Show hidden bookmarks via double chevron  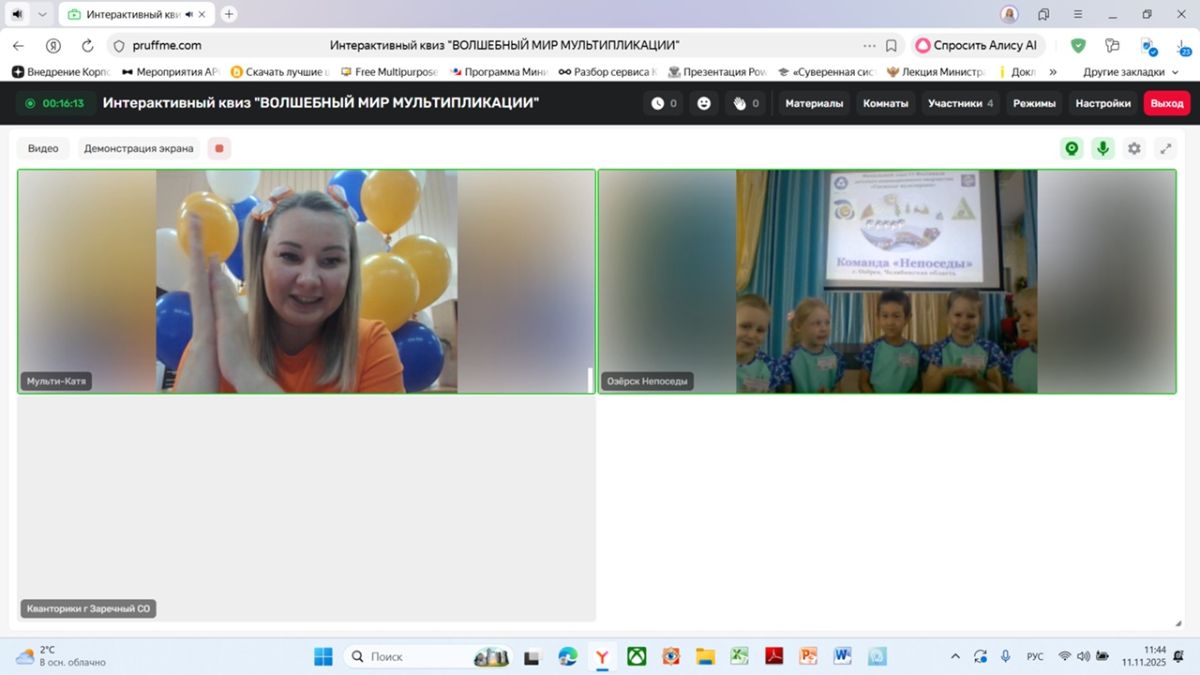pyautogui.click(x=1053, y=72)
